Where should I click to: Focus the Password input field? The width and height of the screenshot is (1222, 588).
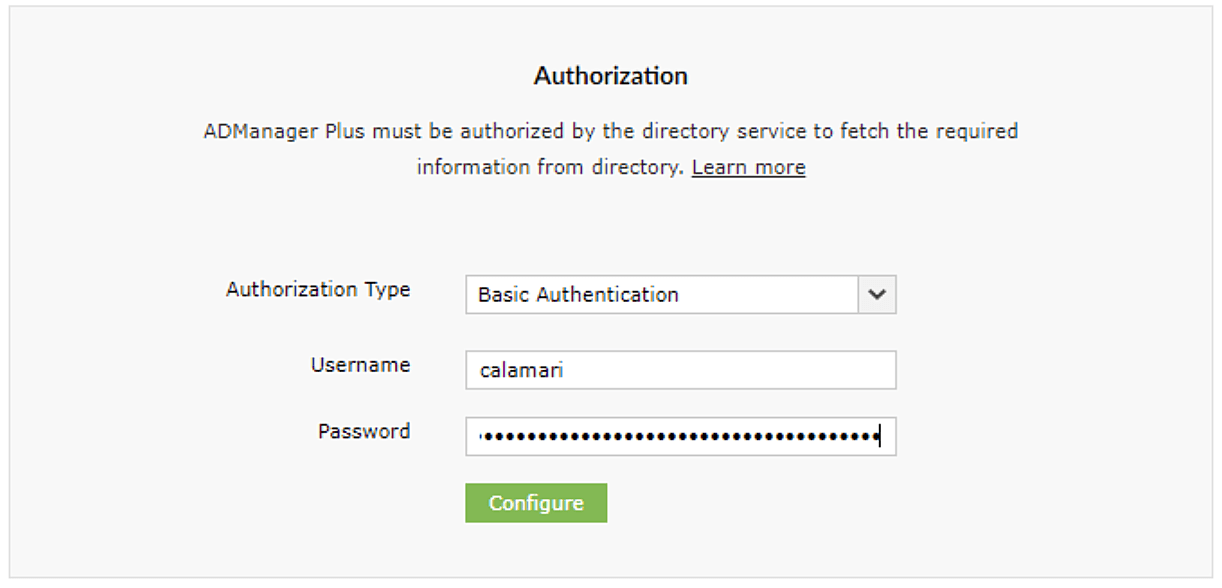click(x=680, y=437)
